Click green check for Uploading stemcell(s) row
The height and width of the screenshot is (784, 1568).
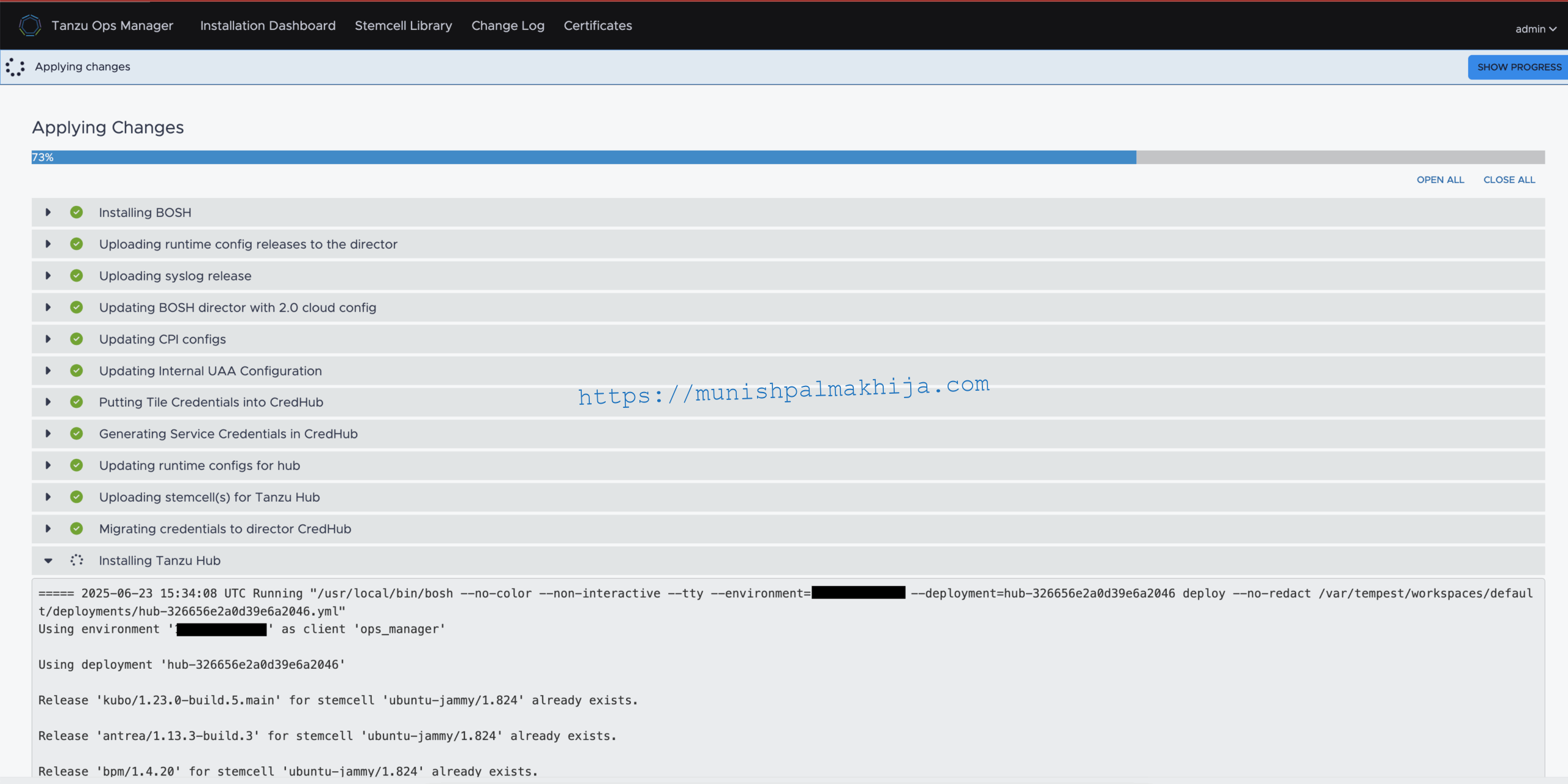[x=77, y=497]
